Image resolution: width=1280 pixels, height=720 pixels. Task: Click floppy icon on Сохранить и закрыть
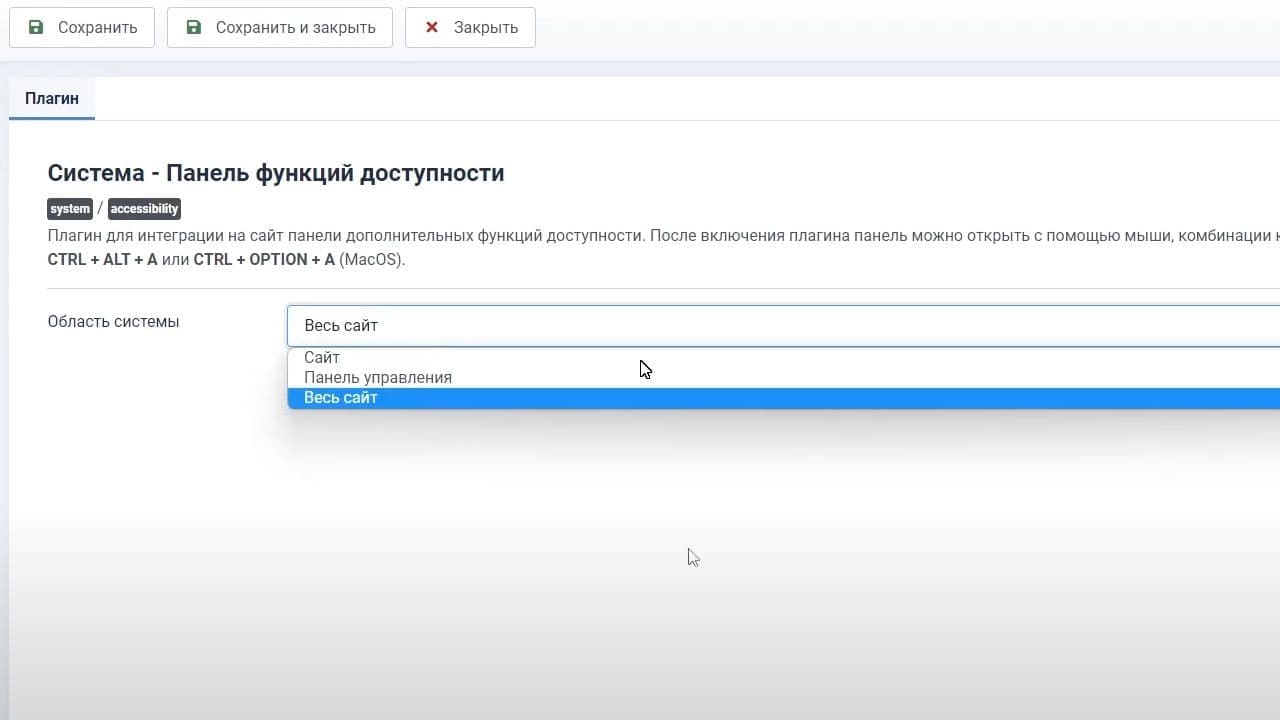194,27
